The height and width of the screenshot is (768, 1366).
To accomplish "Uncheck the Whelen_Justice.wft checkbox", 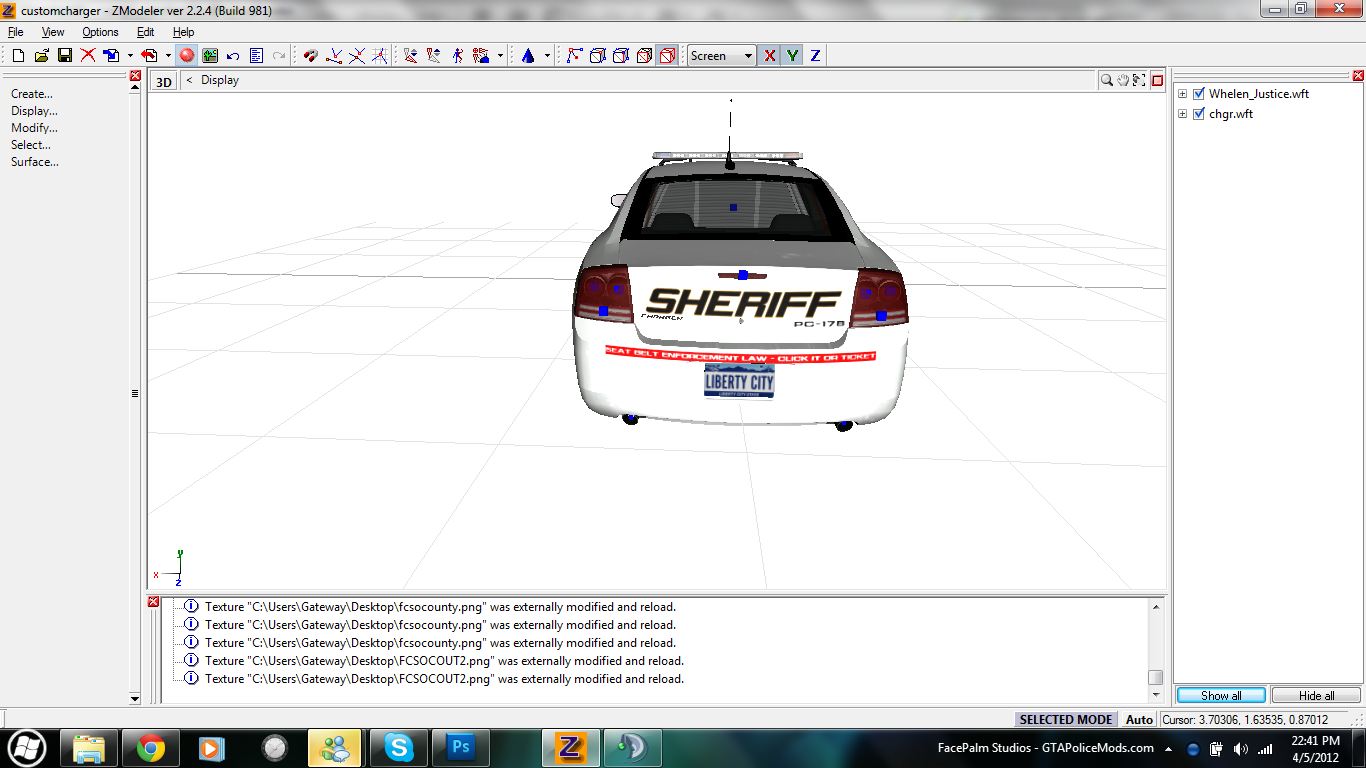I will pos(1199,94).
